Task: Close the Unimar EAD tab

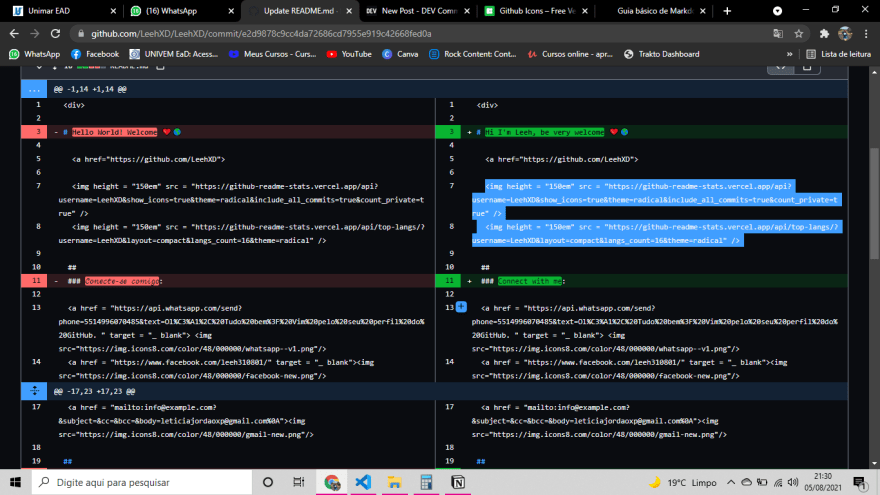Action: [x=113, y=11]
